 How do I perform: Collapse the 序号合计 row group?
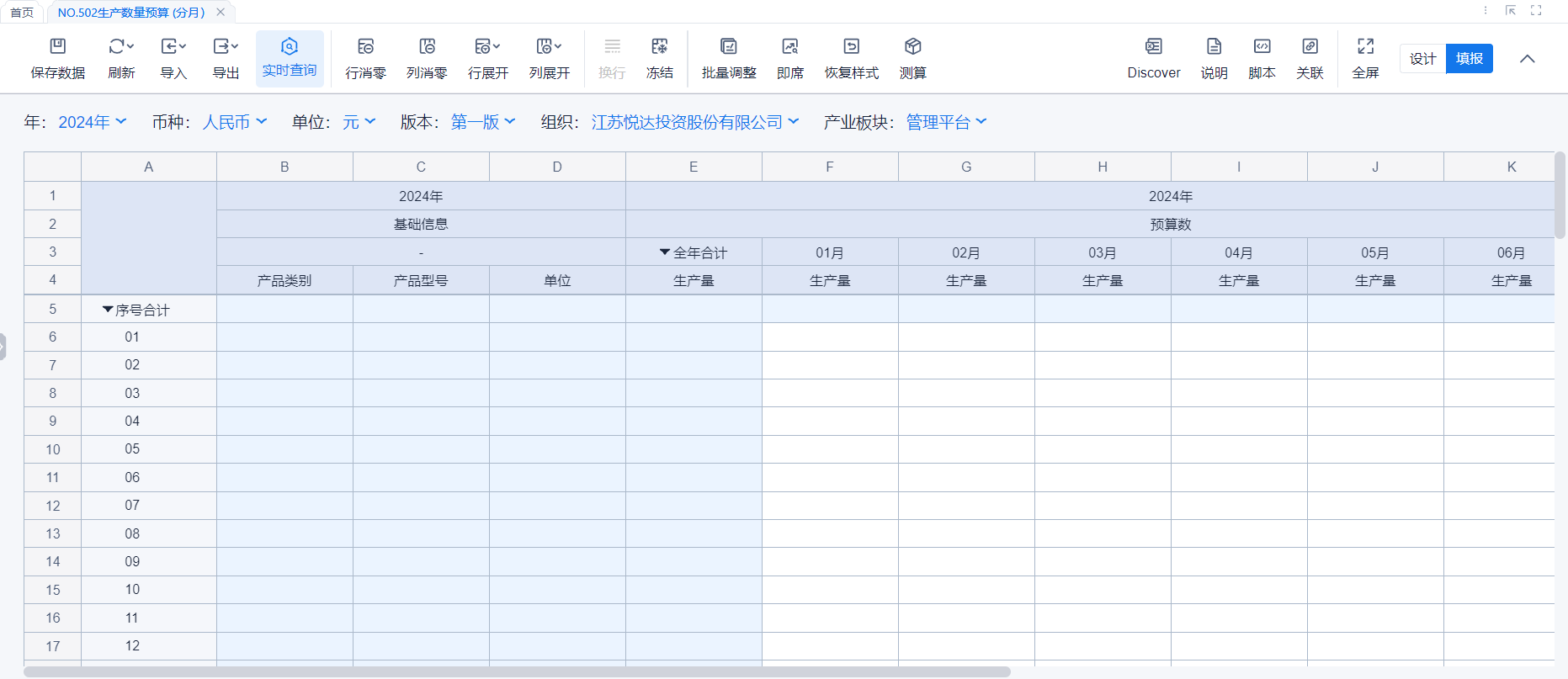click(108, 310)
